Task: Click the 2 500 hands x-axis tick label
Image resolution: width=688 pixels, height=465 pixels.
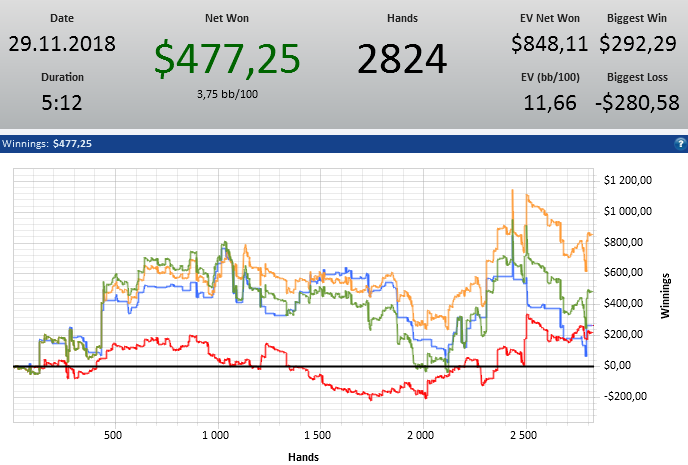Action: pyautogui.click(x=523, y=435)
